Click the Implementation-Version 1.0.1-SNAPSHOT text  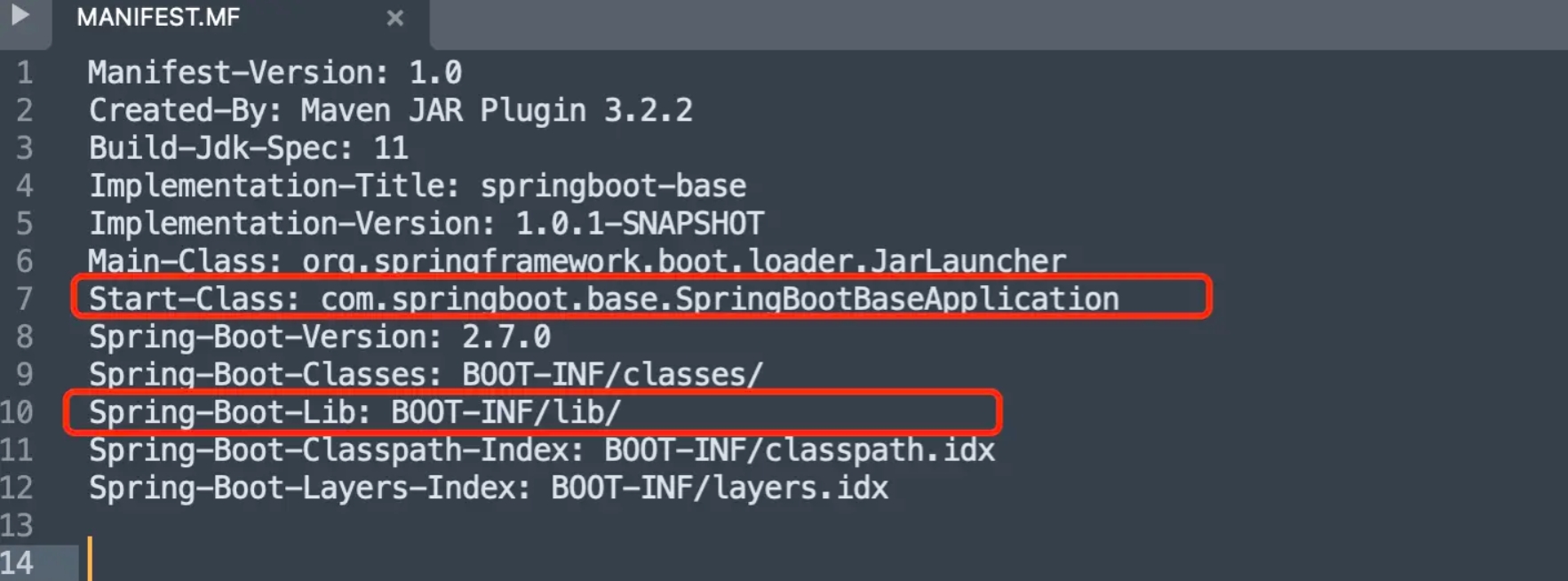click(x=426, y=224)
